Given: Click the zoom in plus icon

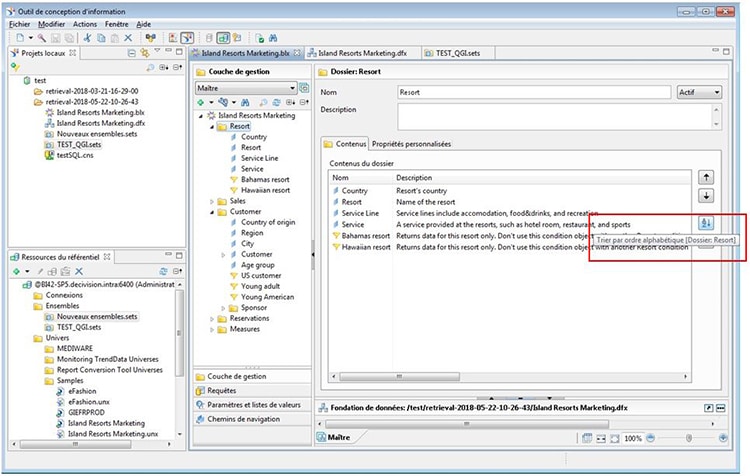Looking at the screenshot, I should coord(723,438).
